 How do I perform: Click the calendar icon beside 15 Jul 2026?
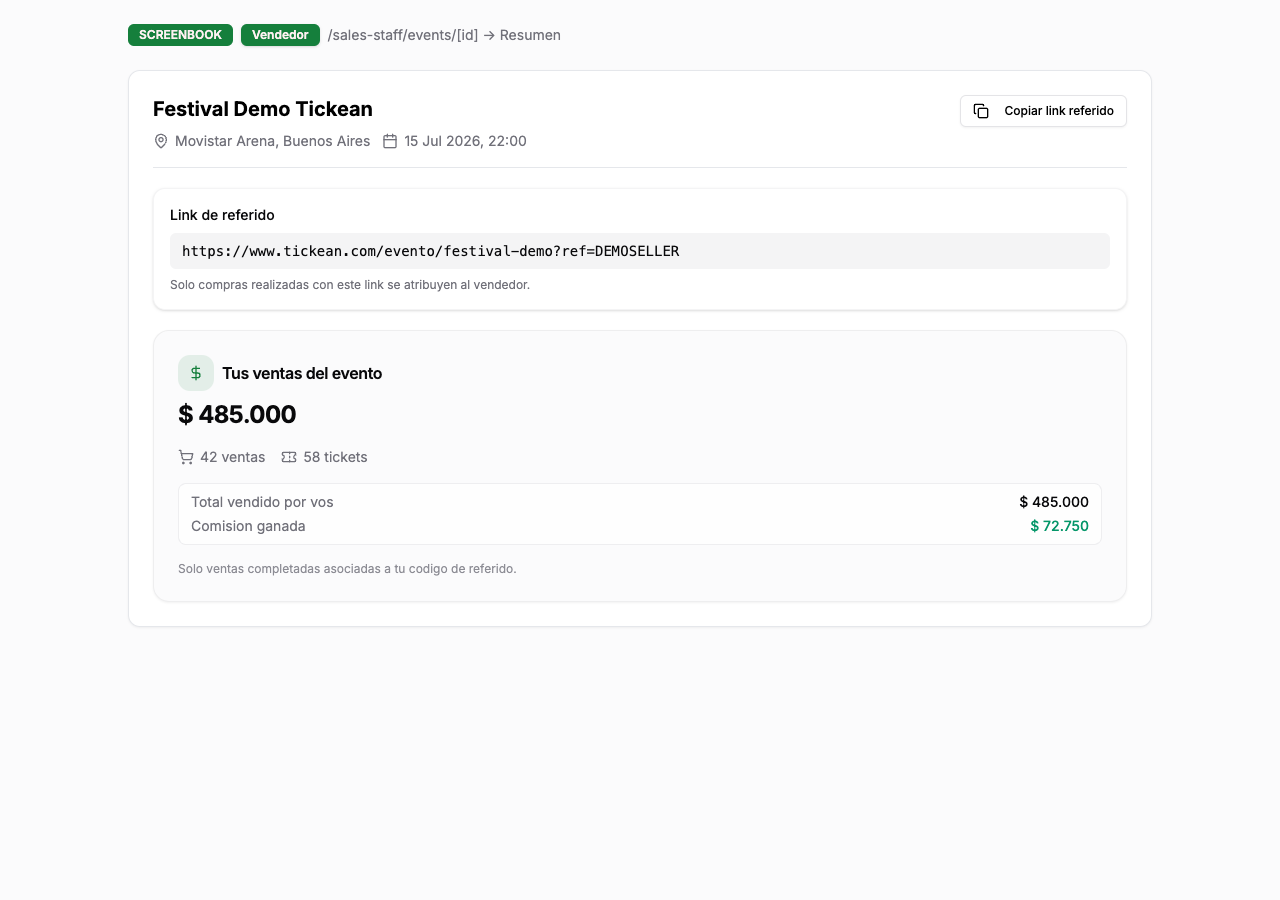tap(390, 141)
